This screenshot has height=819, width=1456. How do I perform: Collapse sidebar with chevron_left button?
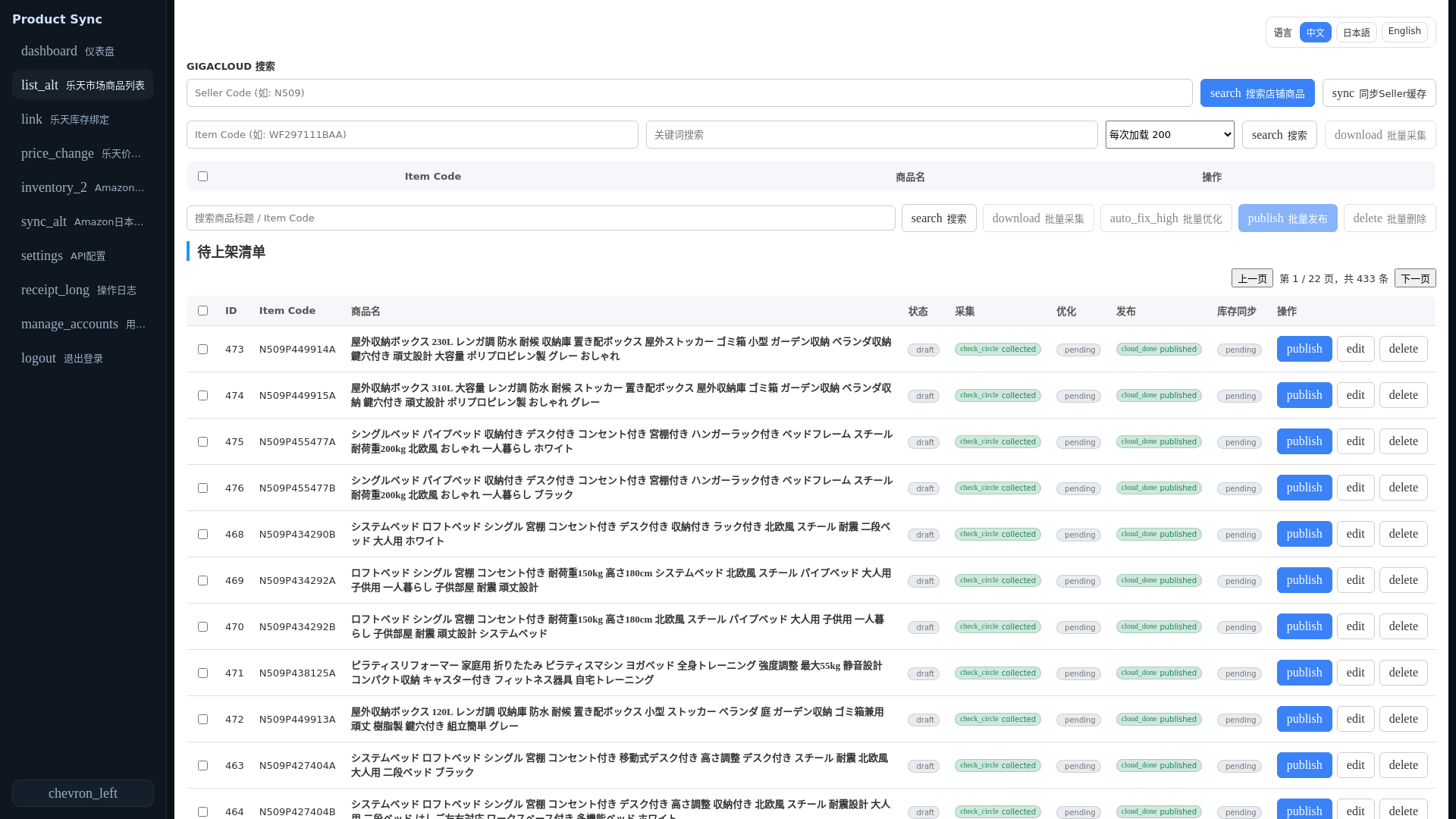point(83,793)
